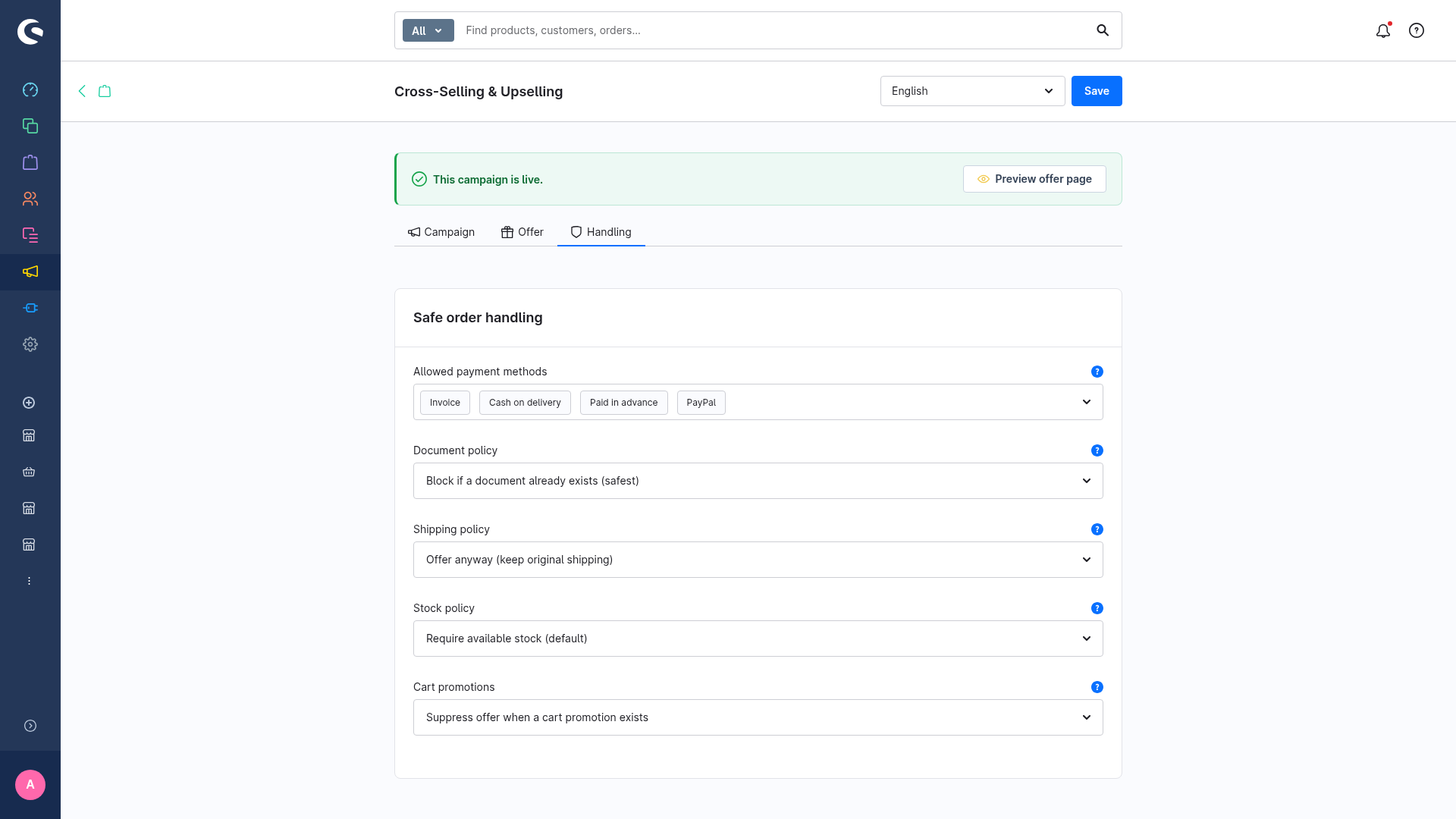Image resolution: width=1456 pixels, height=819 pixels.
Task: Switch to the Offer tab
Action: click(522, 232)
